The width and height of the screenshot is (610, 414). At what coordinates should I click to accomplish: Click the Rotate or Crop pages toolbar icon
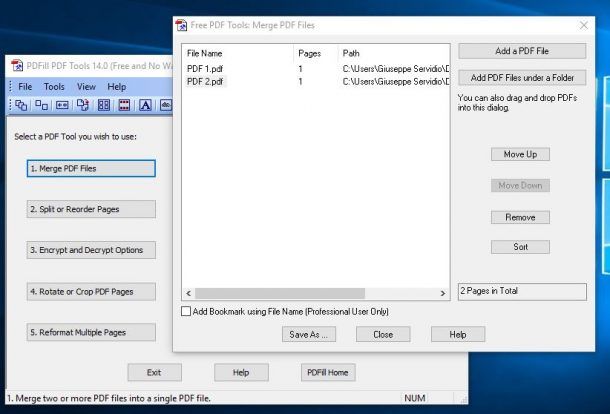[83, 105]
